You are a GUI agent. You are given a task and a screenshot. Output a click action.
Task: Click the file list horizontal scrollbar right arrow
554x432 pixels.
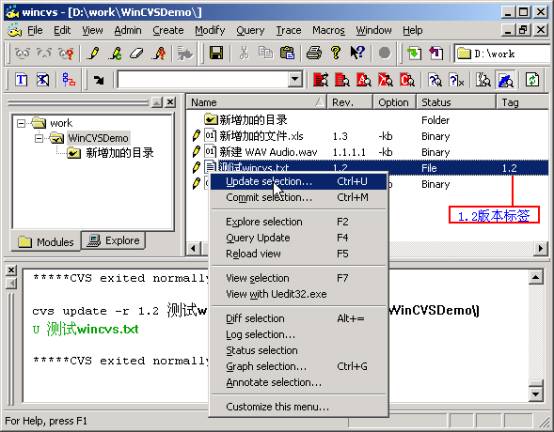541,248
